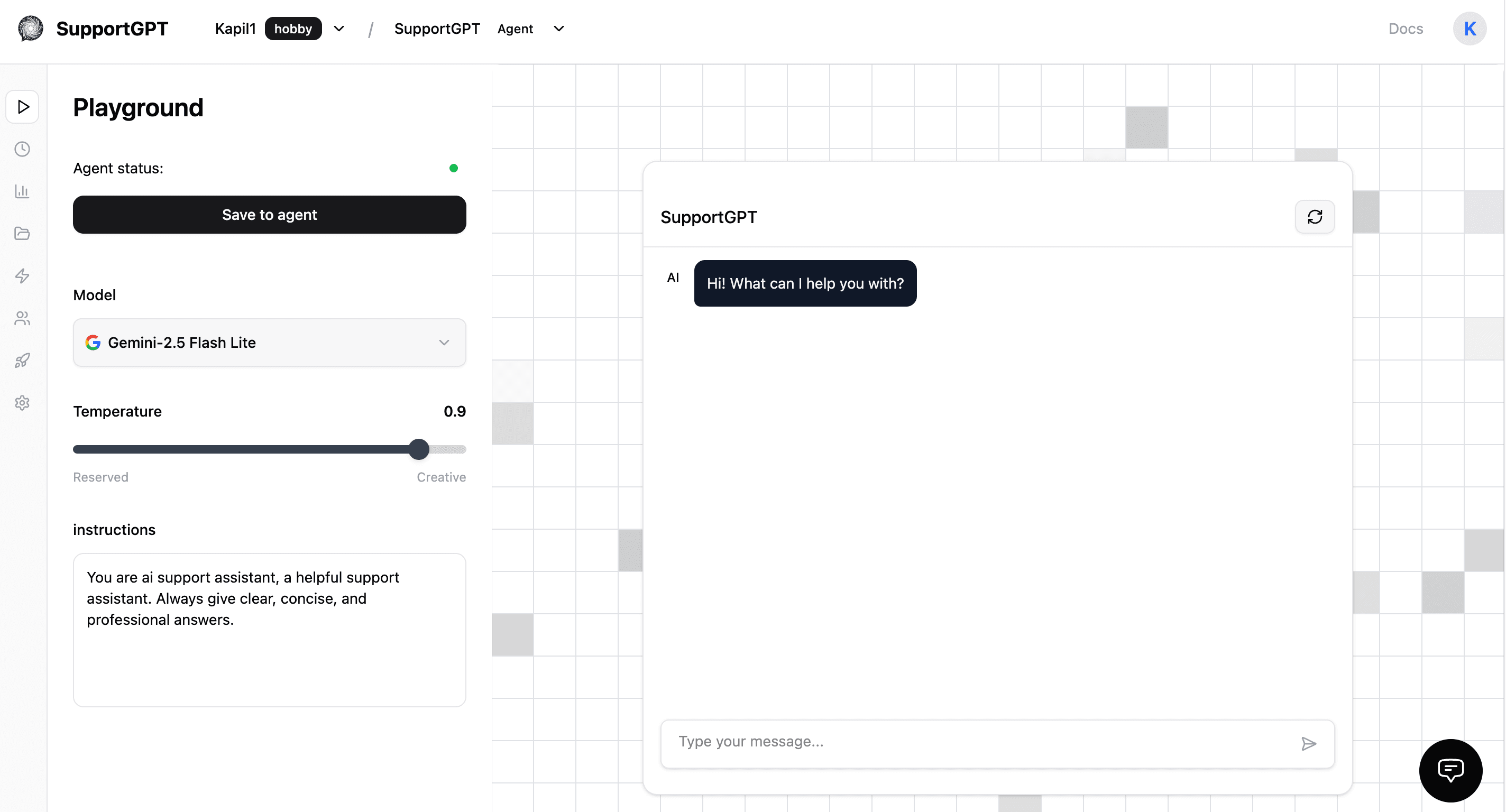Expand the Gemini-2.5 Flash Lite model dropdown
Image resolution: width=1506 pixels, height=812 pixels.
(269, 343)
